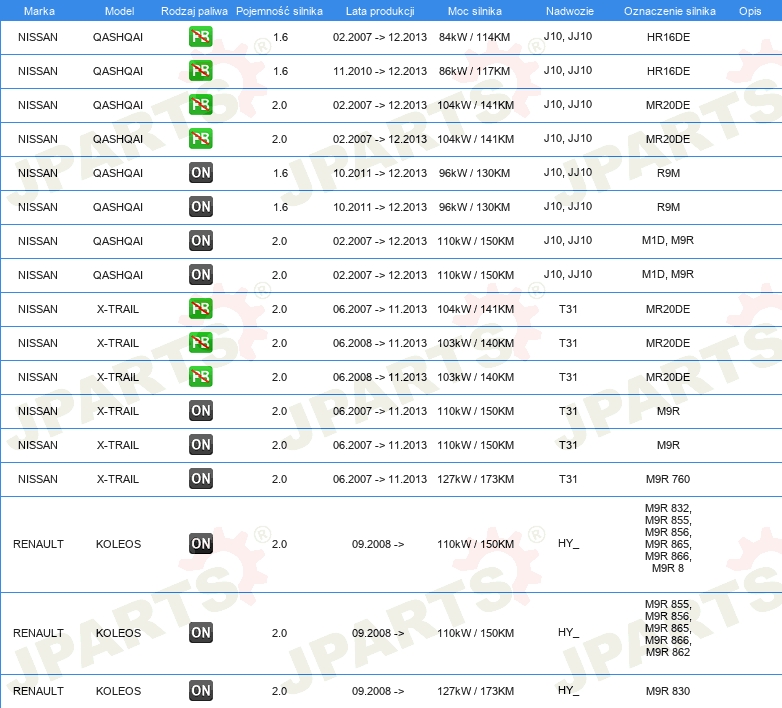
Task: Click petrol icon in X-Trail 104kW row
Action: tap(200, 309)
